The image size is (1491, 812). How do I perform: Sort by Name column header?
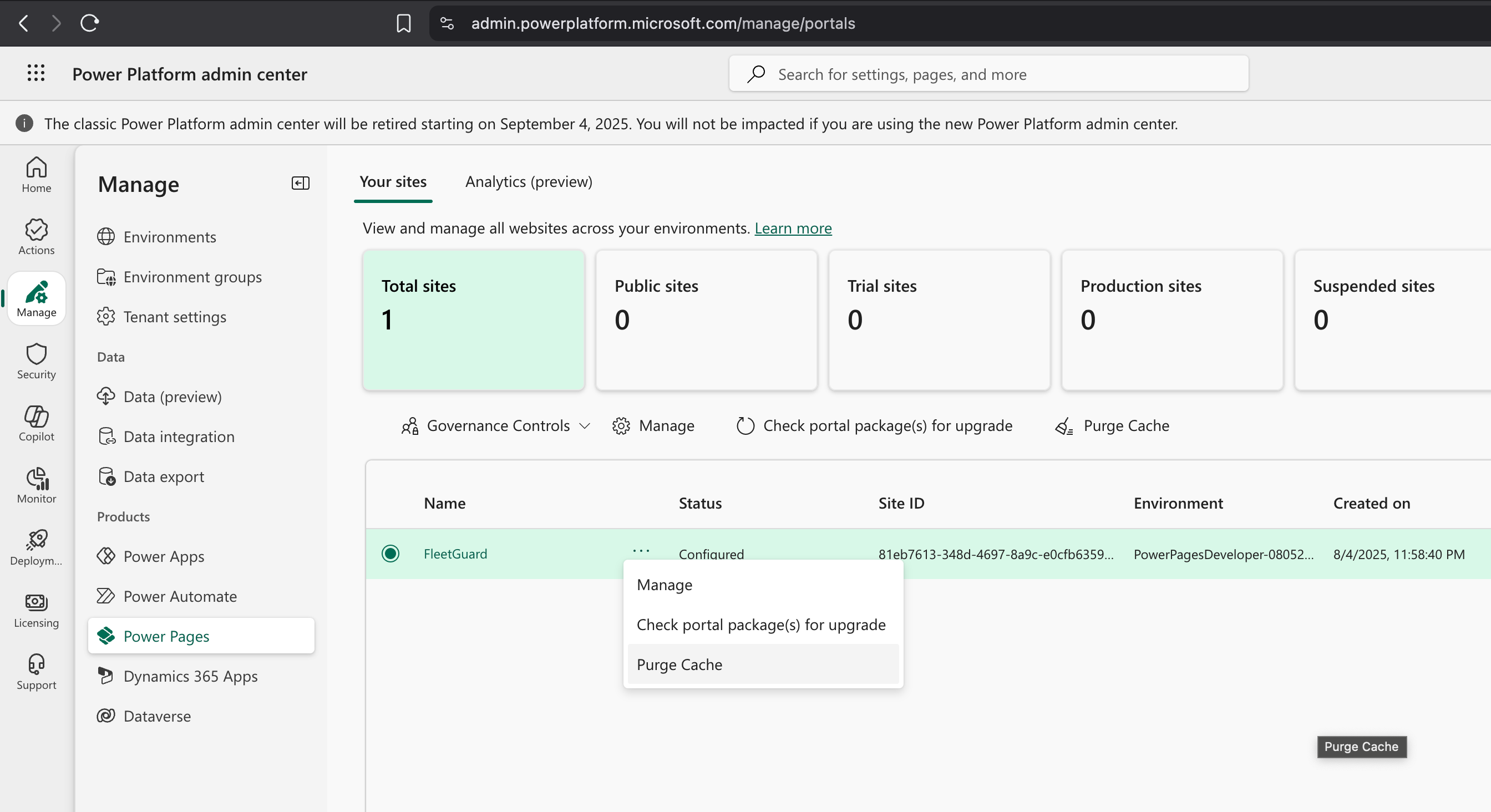444,503
